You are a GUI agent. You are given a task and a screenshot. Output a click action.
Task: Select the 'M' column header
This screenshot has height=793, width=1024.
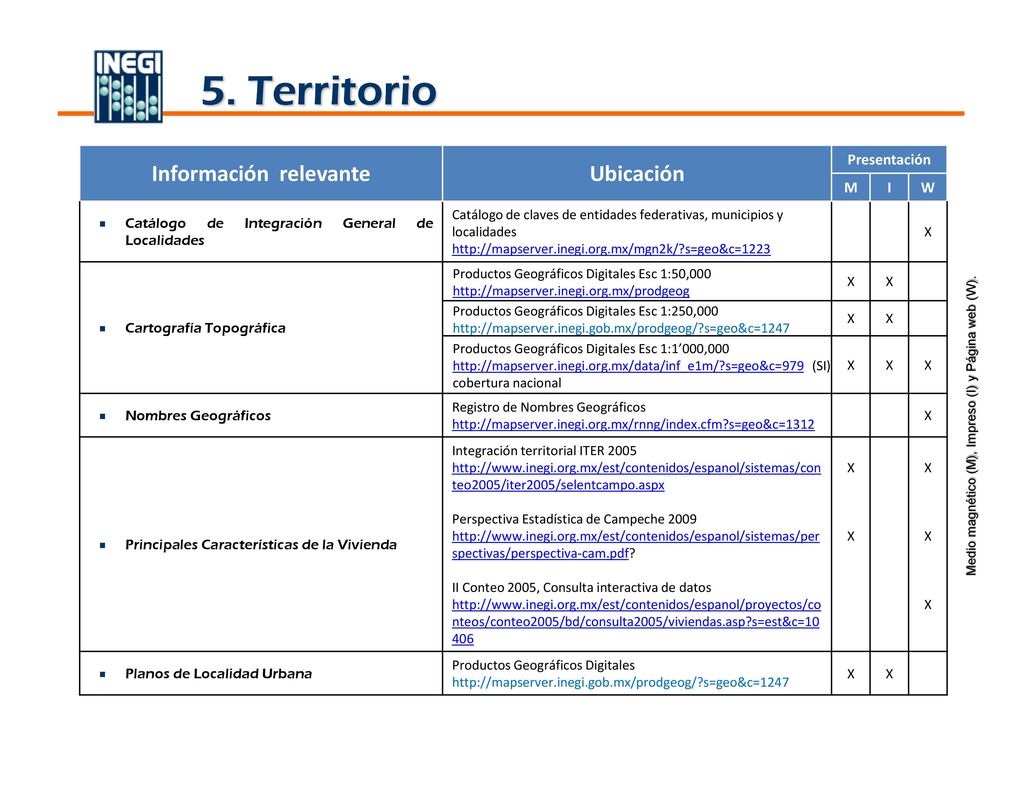pos(850,188)
